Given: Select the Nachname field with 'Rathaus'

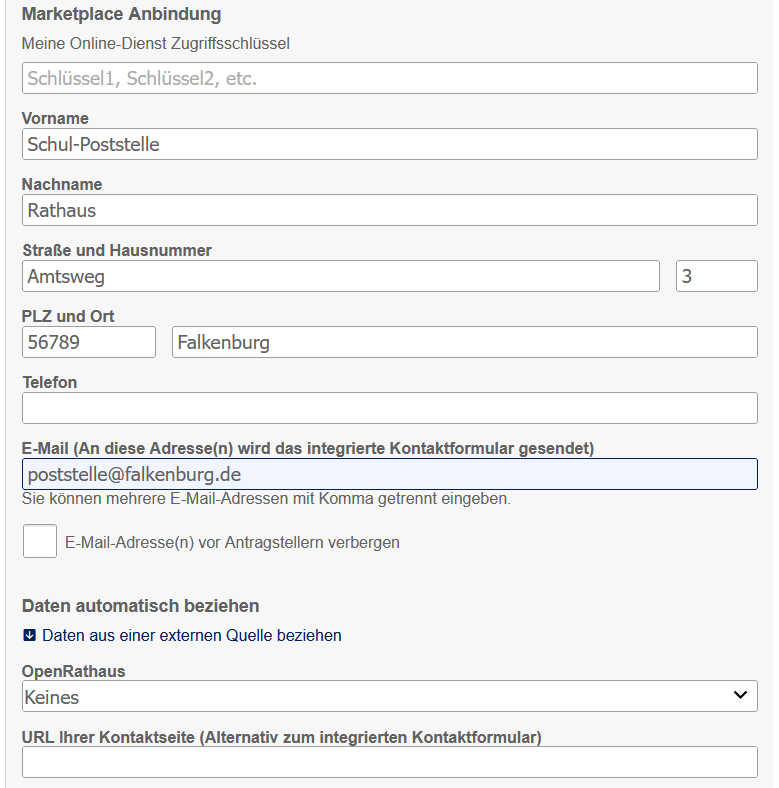Looking at the screenshot, I should pyautogui.click(x=389, y=210).
